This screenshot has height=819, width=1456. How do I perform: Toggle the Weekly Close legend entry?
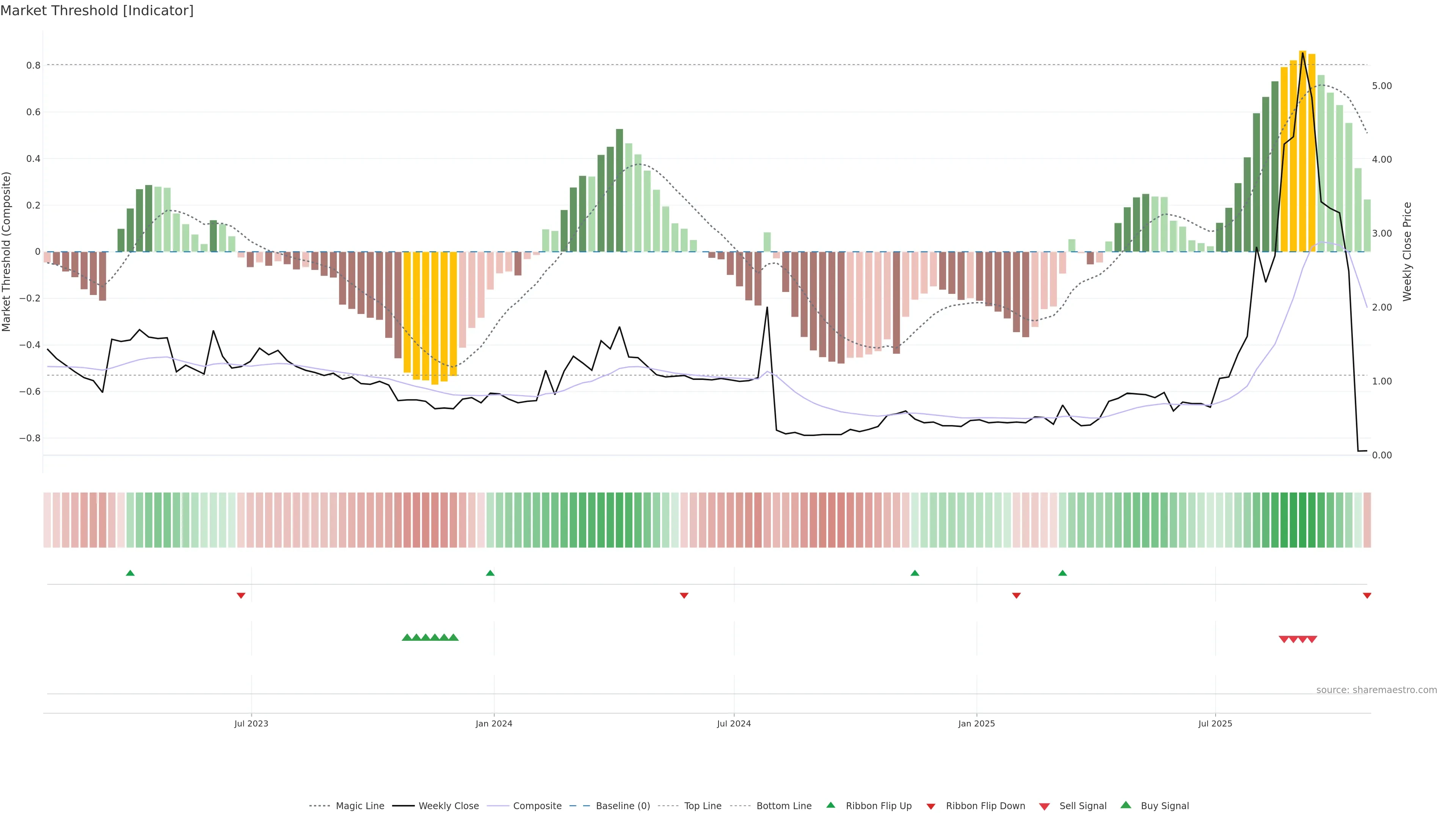tap(448, 806)
